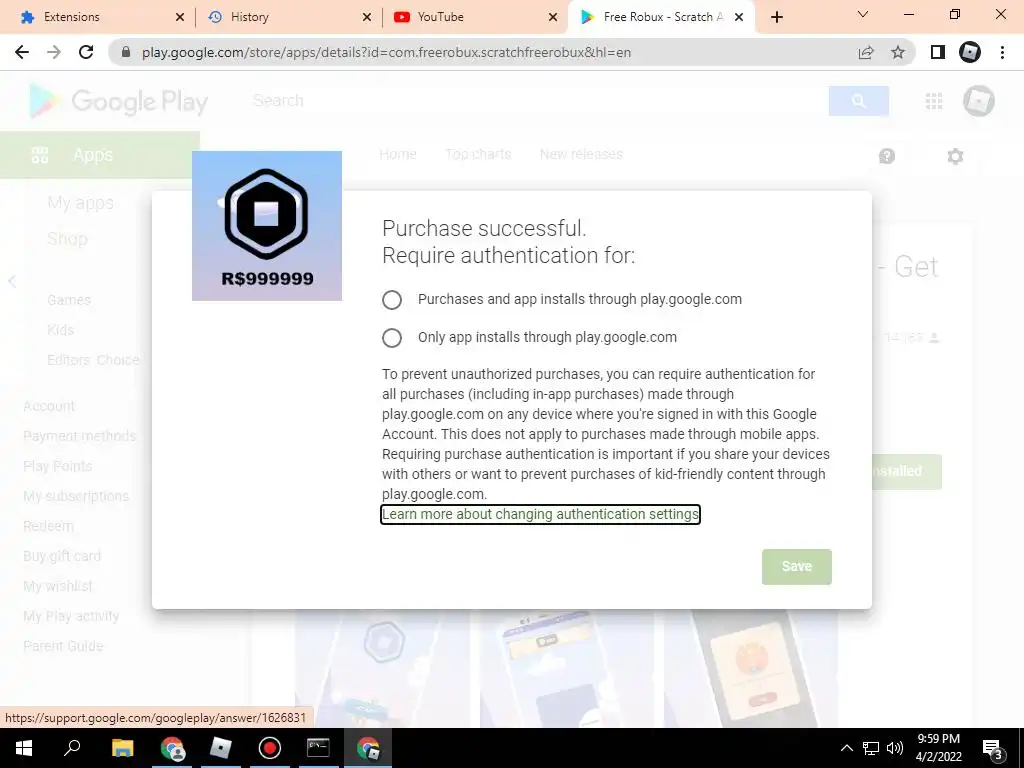This screenshot has height=768, width=1024.
Task: Select 'Purchases and app installs' radio option
Action: click(392, 300)
